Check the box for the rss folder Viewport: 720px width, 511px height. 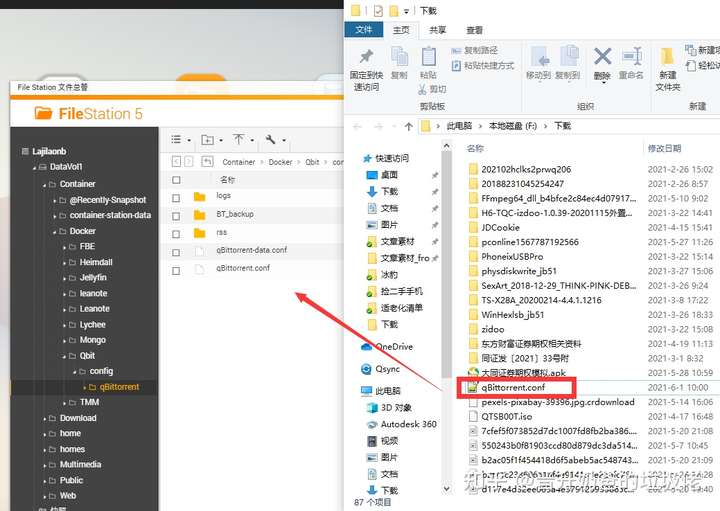176,234
